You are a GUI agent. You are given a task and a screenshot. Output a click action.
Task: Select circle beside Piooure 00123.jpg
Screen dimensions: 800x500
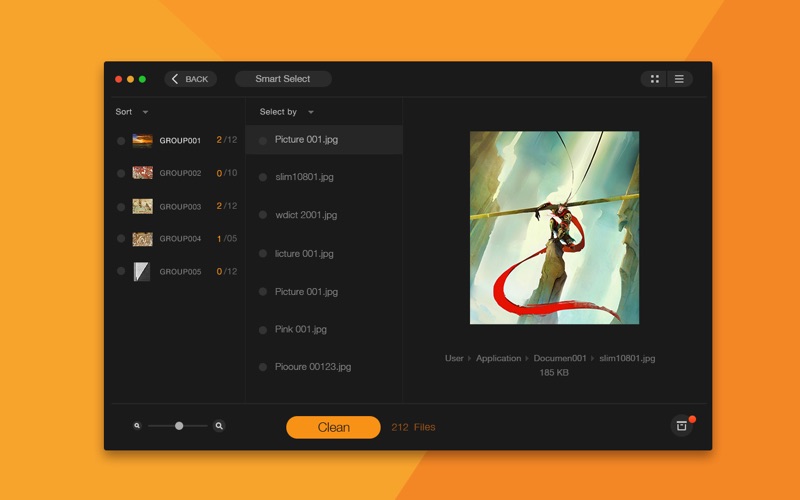263,367
